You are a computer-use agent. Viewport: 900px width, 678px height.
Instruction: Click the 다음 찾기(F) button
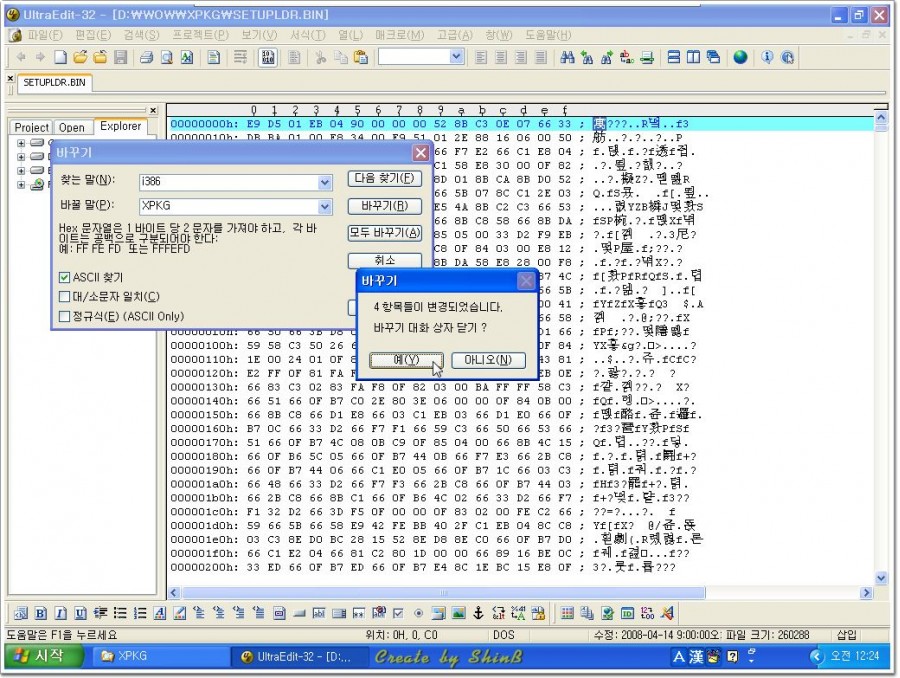click(385, 179)
